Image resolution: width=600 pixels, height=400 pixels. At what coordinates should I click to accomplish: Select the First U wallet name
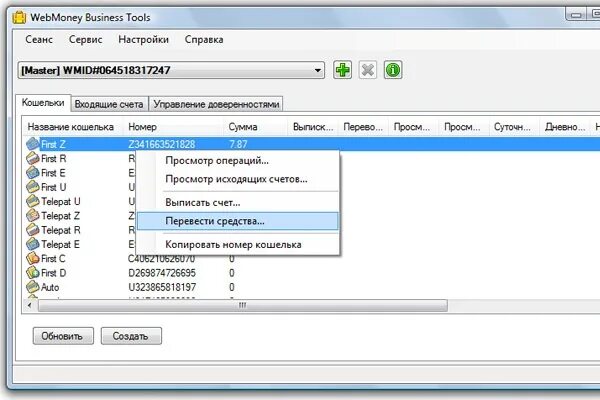point(54,187)
